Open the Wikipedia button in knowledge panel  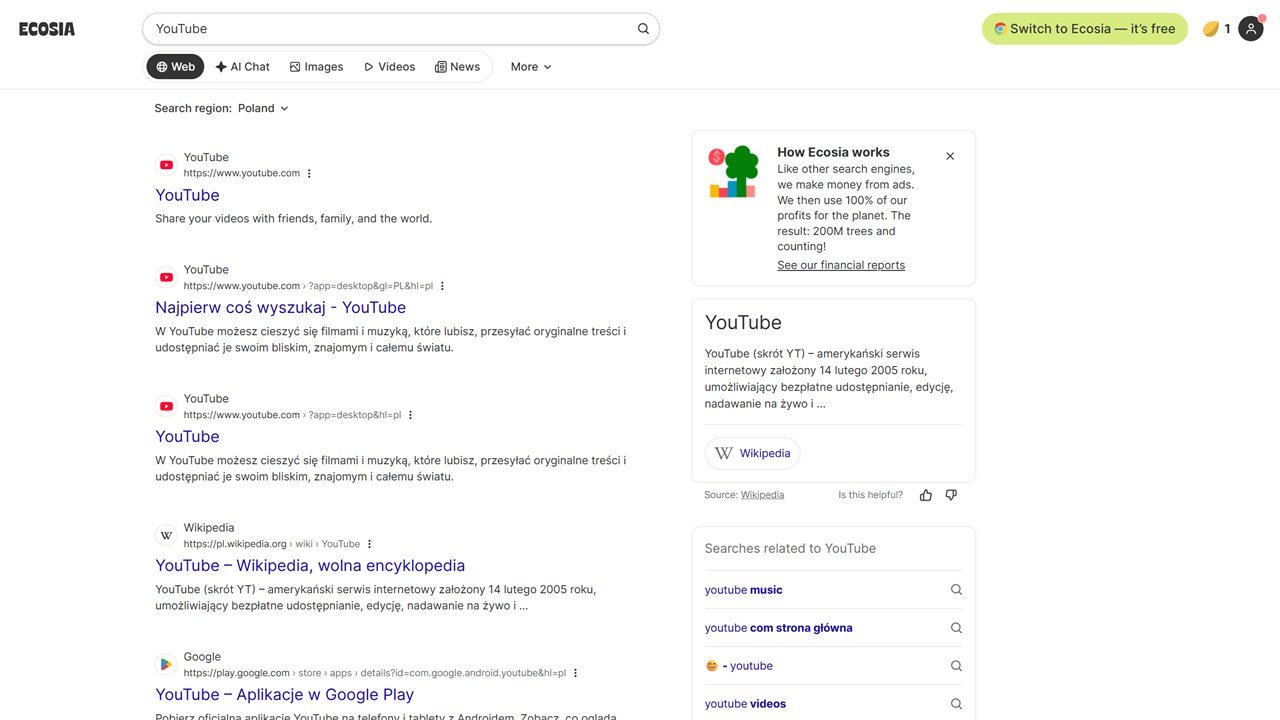click(x=752, y=453)
